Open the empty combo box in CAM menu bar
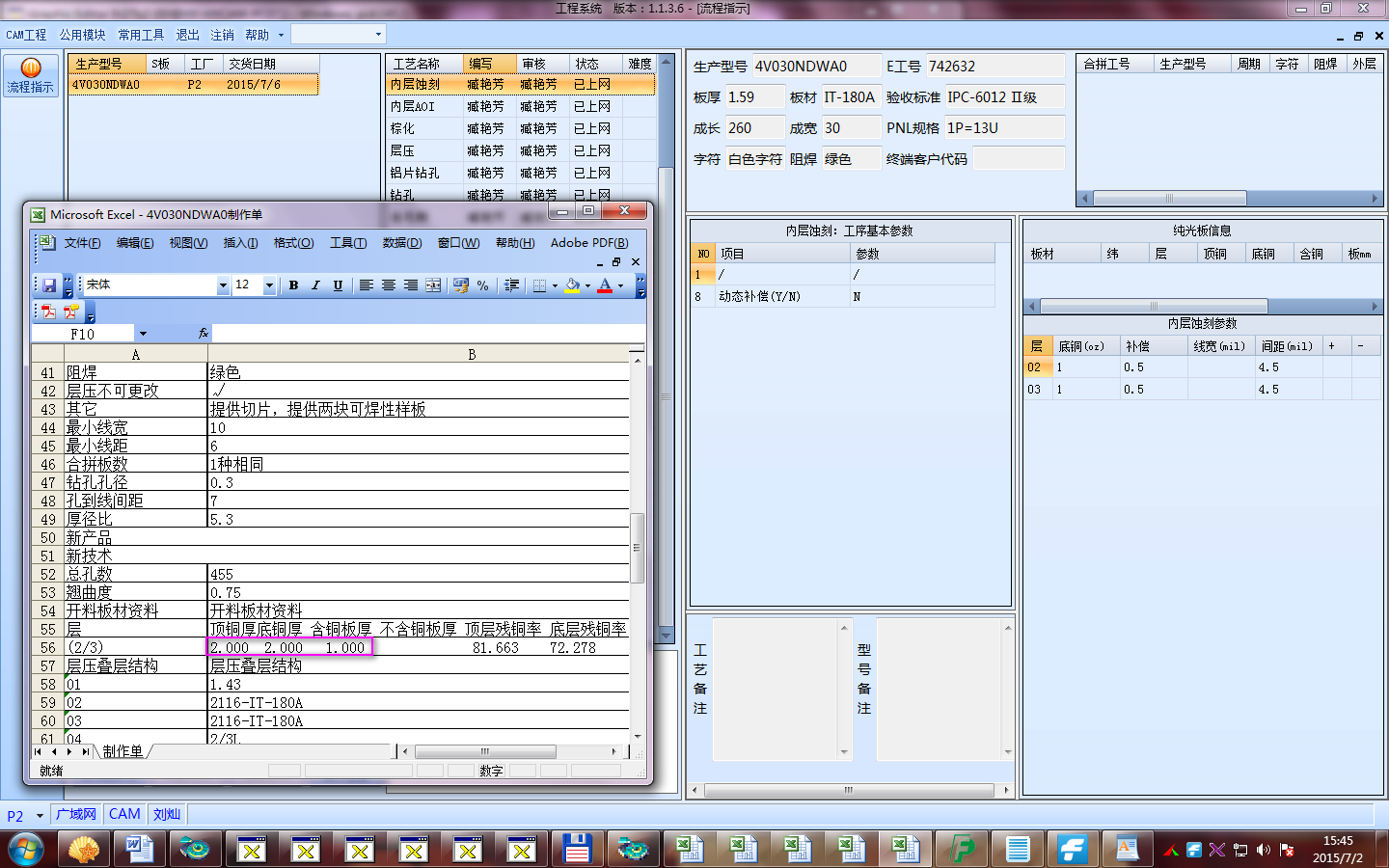 (x=339, y=34)
